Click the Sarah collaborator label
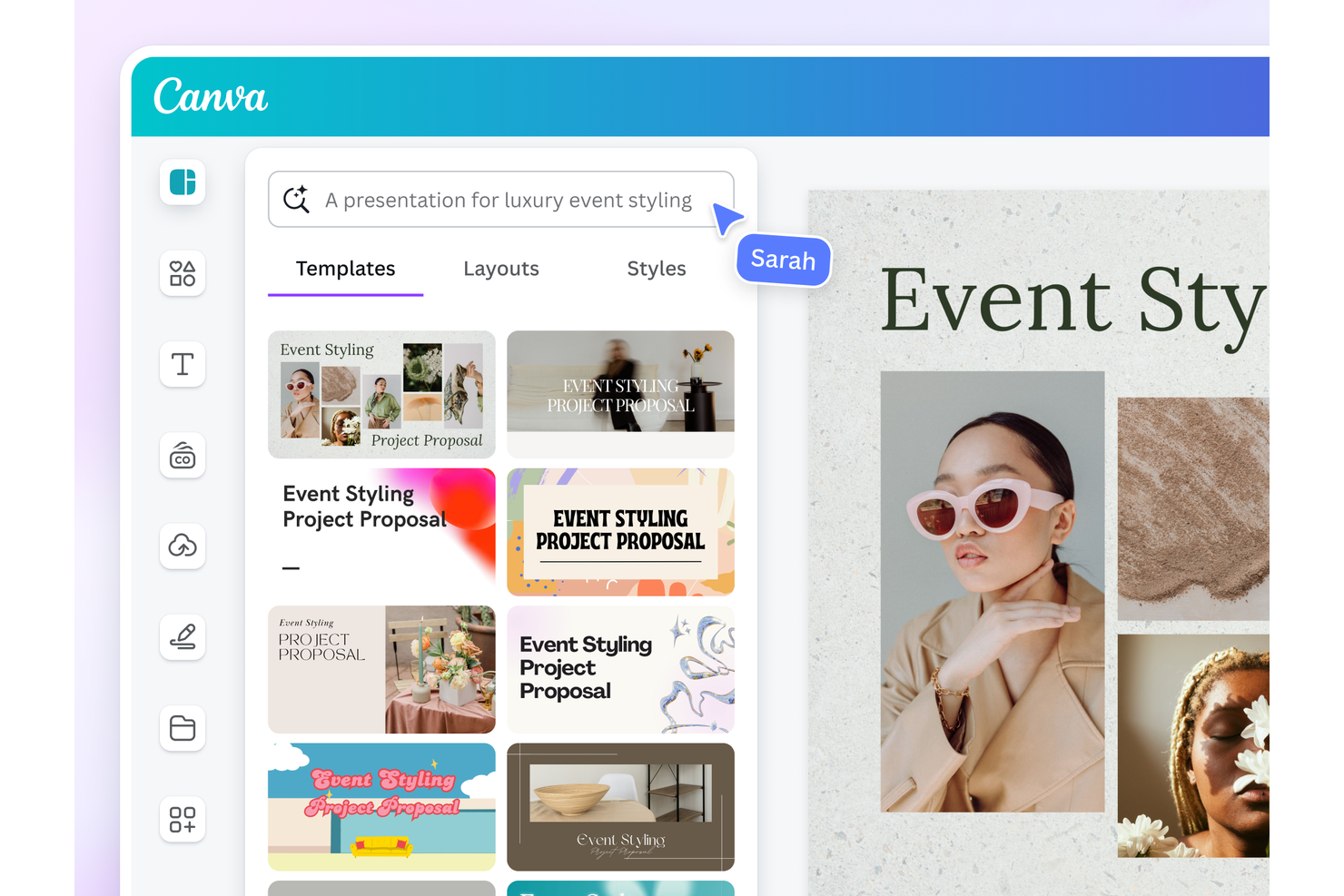 783,260
